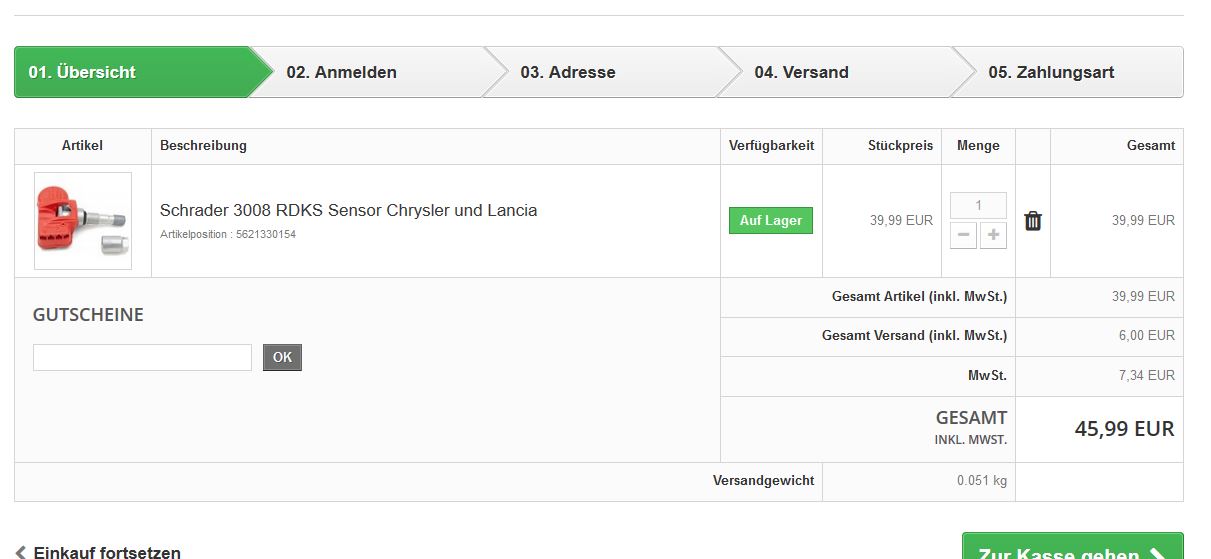The height and width of the screenshot is (559, 1211).
Task: Click the back chevron beside Einkauf fortsetzen
Action: tap(21, 552)
